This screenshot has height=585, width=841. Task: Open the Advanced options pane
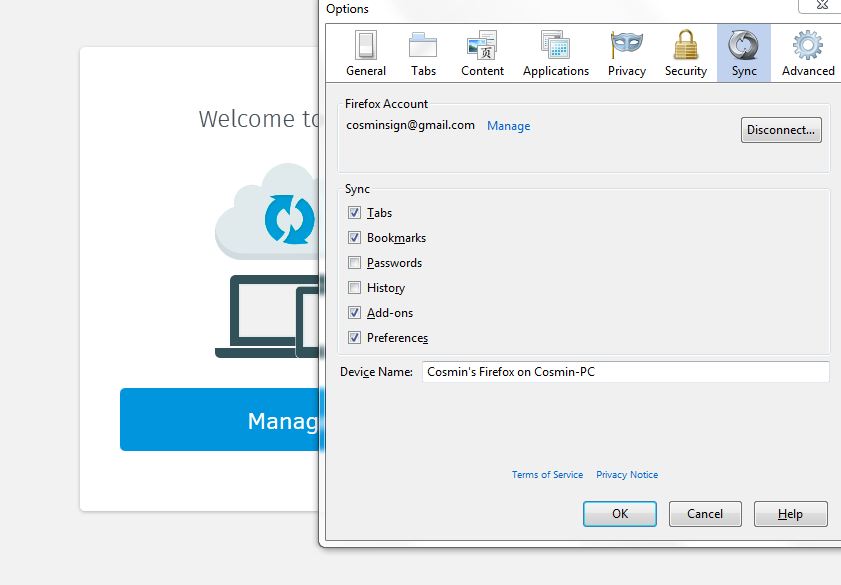808,53
